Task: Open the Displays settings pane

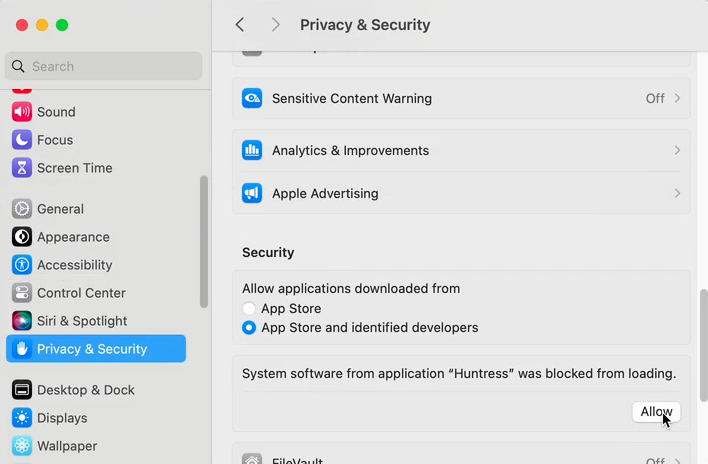Action: coord(62,418)
